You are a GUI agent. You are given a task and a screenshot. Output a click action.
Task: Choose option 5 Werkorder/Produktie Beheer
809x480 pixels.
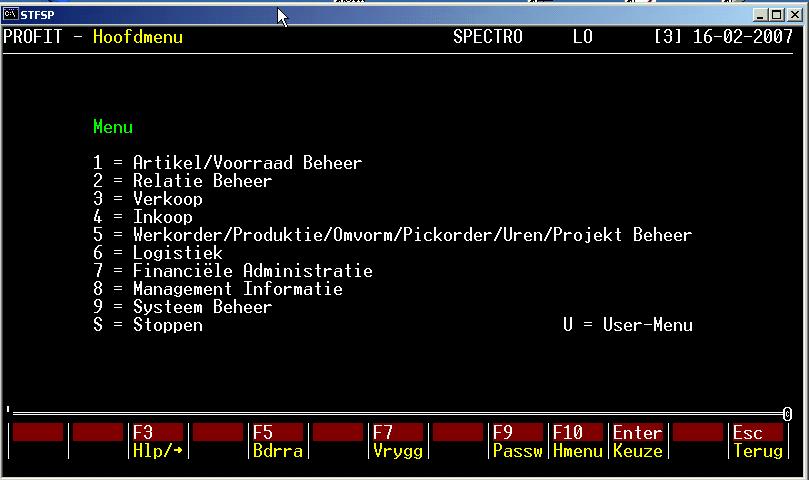[392, 235]
